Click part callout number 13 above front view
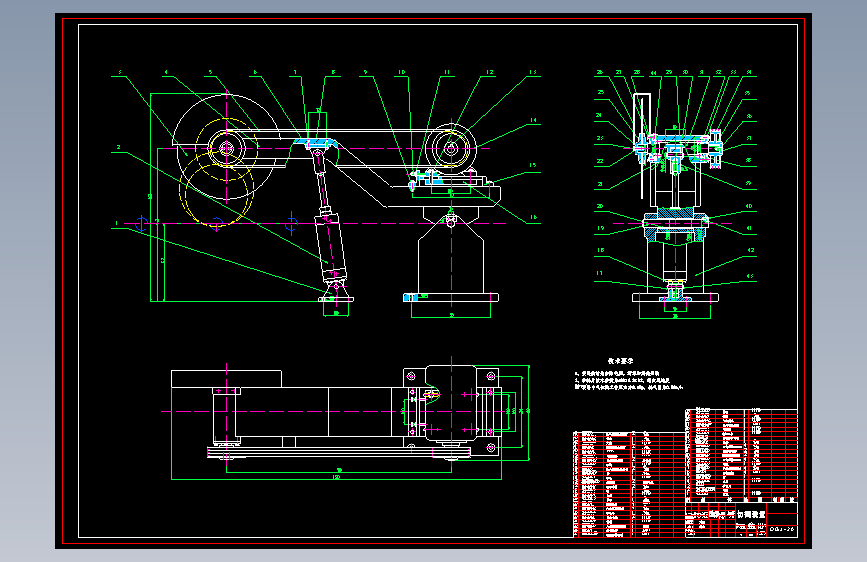This screenshot has height=562, width=867. [x=533, y=72]
